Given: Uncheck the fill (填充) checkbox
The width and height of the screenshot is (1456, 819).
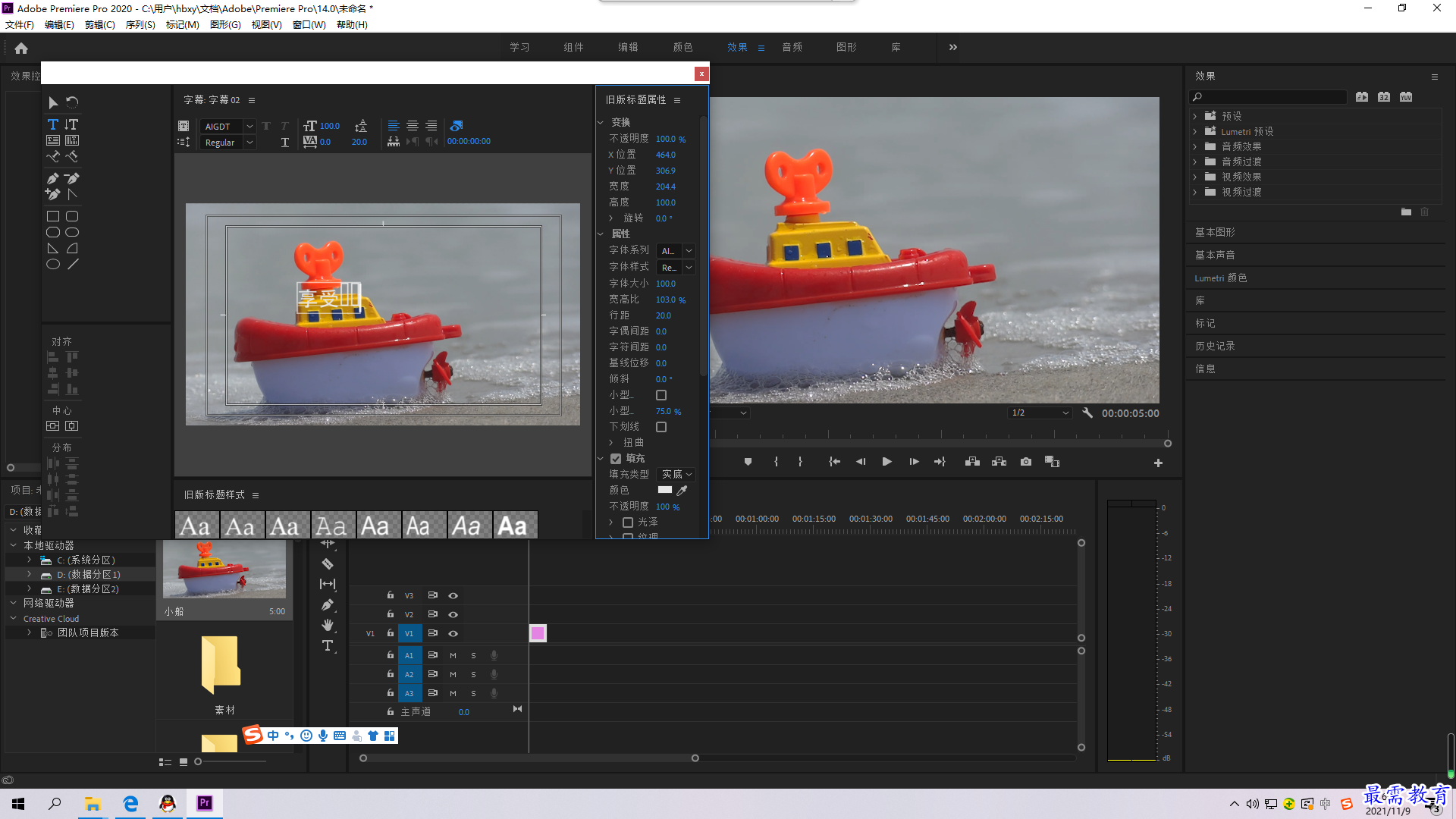Looking at the screenshot, I should (x=616, y=459).
